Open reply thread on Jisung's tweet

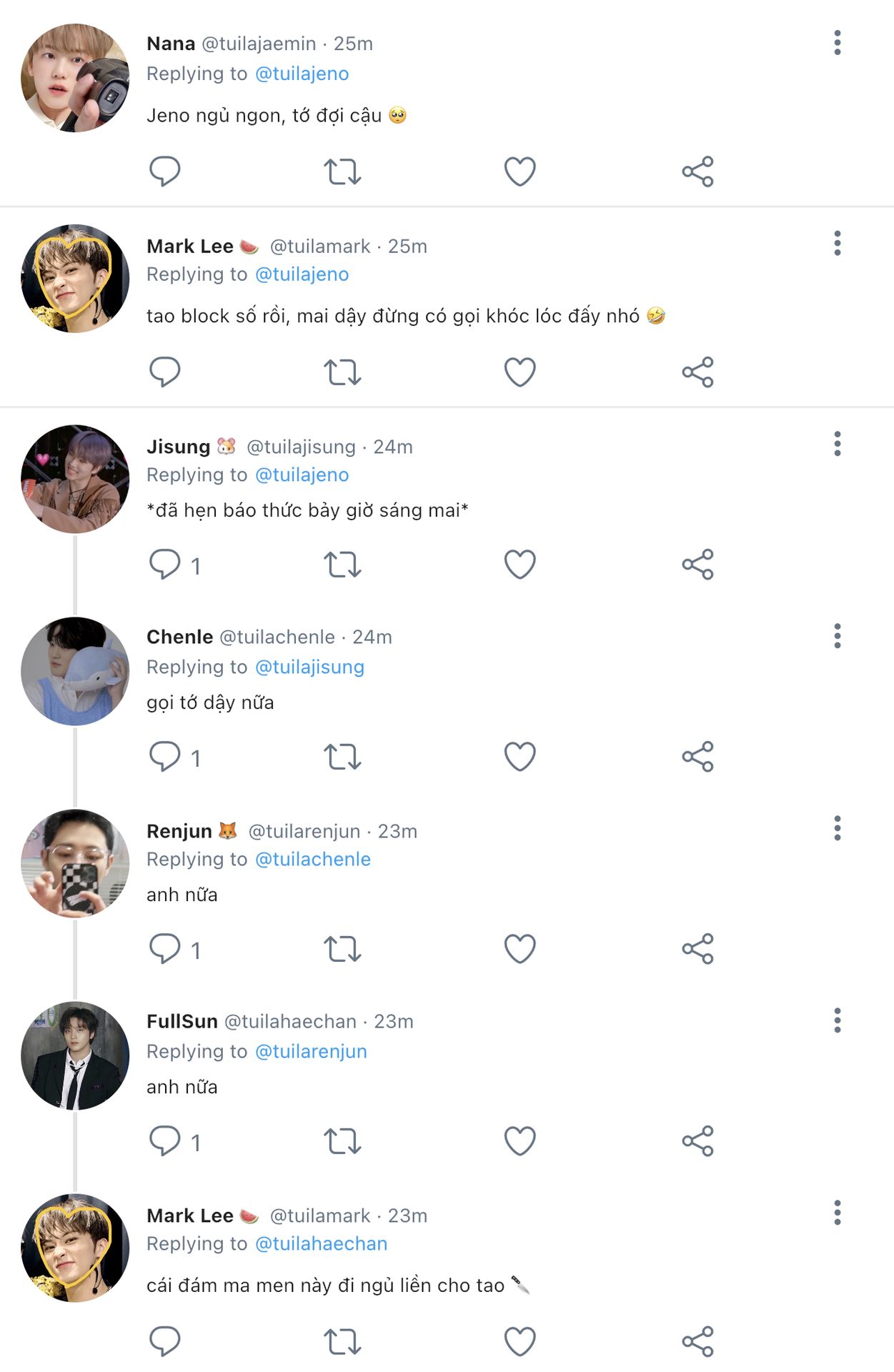click(165, 565)
